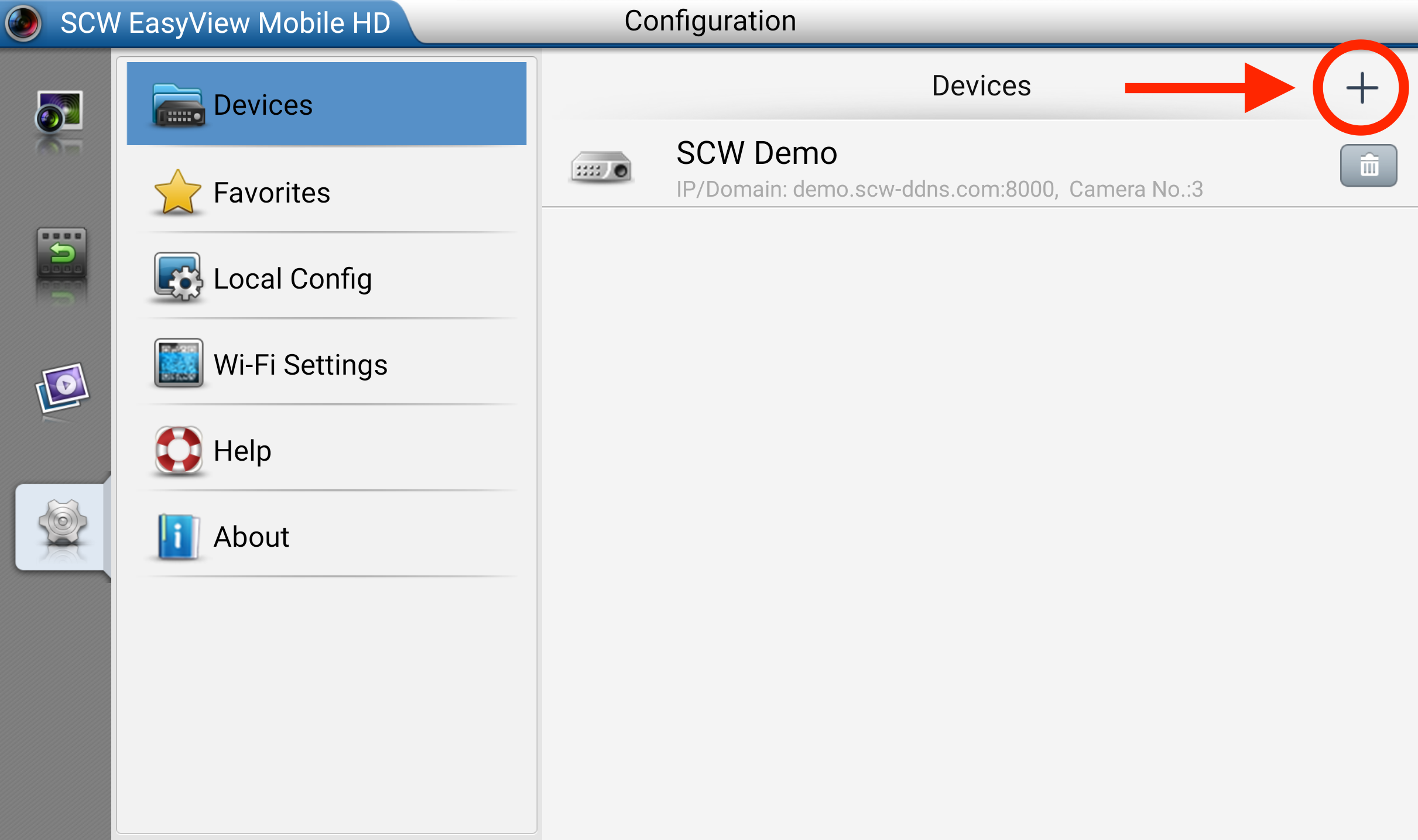Screen dimensions: 1418x840
Task: Open Favorites menu item
Action: coord(327,193)
